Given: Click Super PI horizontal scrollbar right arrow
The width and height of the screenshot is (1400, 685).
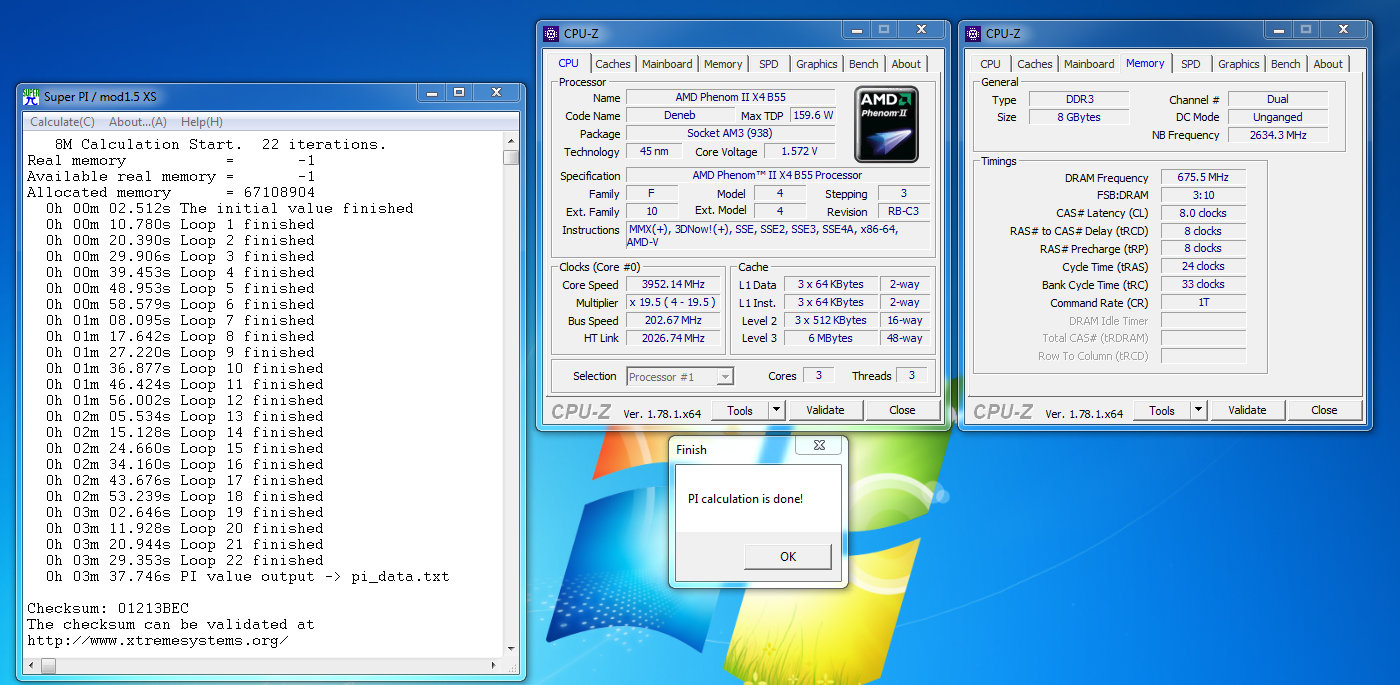Looking at the screenshot, I should point(494,665).
